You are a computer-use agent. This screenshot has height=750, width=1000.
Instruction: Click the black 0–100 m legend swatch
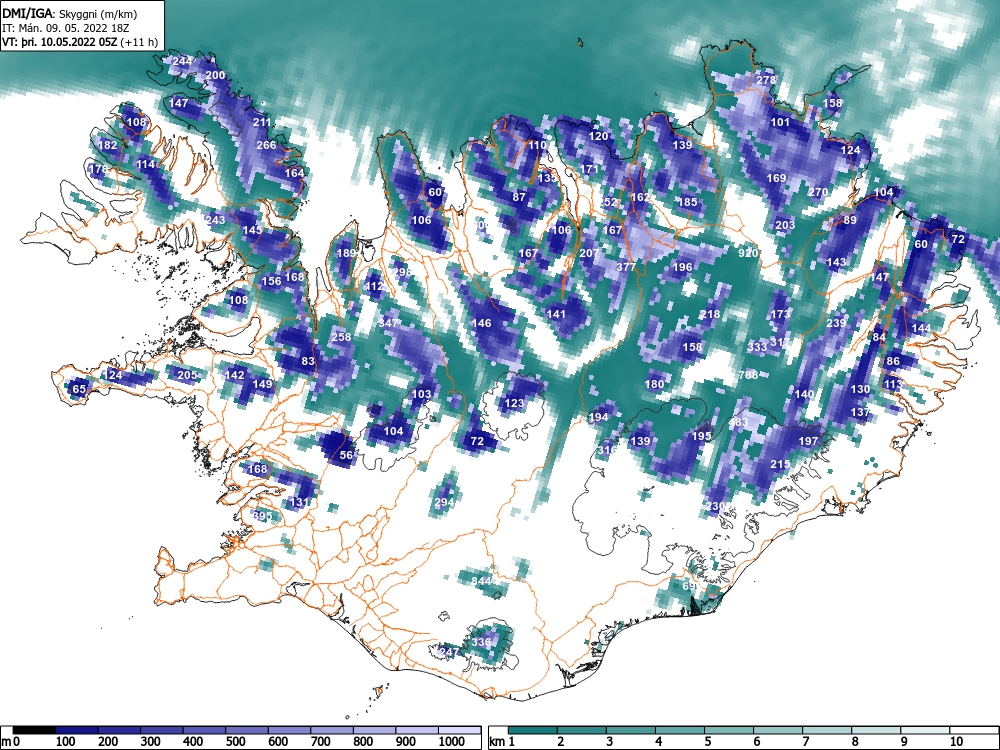[x=34, y=730]
